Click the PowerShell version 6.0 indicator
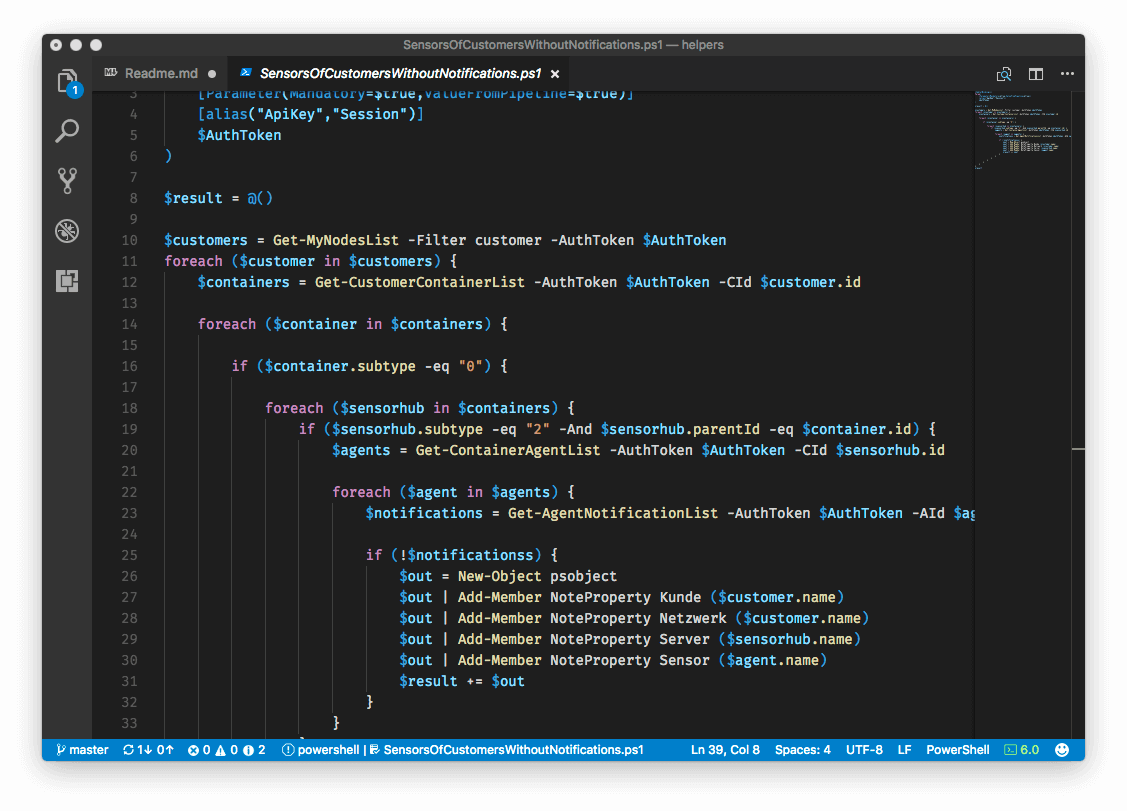The width and height of the screenshot is (1127, 811). click(1021, 750)
